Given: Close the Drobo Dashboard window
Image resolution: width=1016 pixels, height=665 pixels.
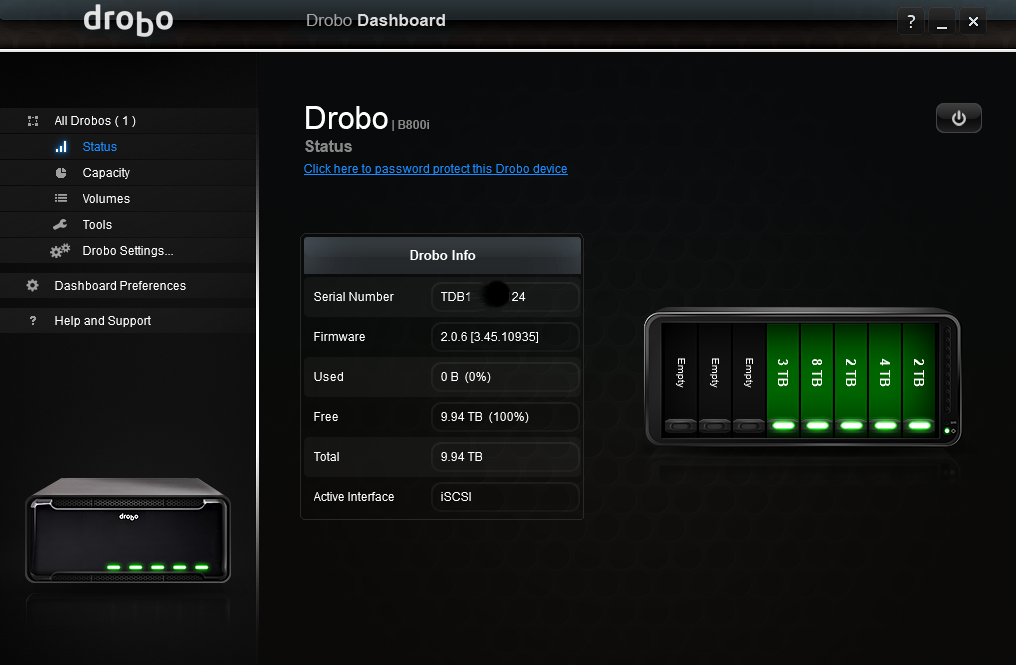Looking at the screenshot, I should pos(973,21).
